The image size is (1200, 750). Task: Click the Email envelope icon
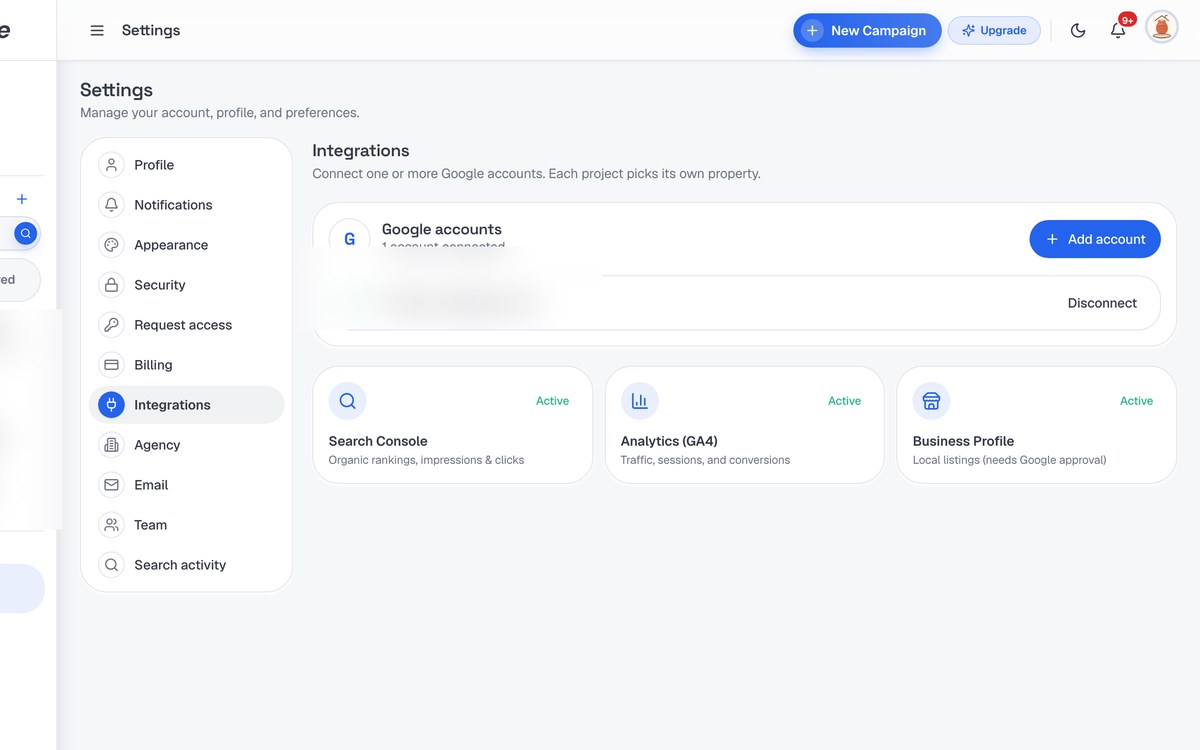click(x=112, y=485)
